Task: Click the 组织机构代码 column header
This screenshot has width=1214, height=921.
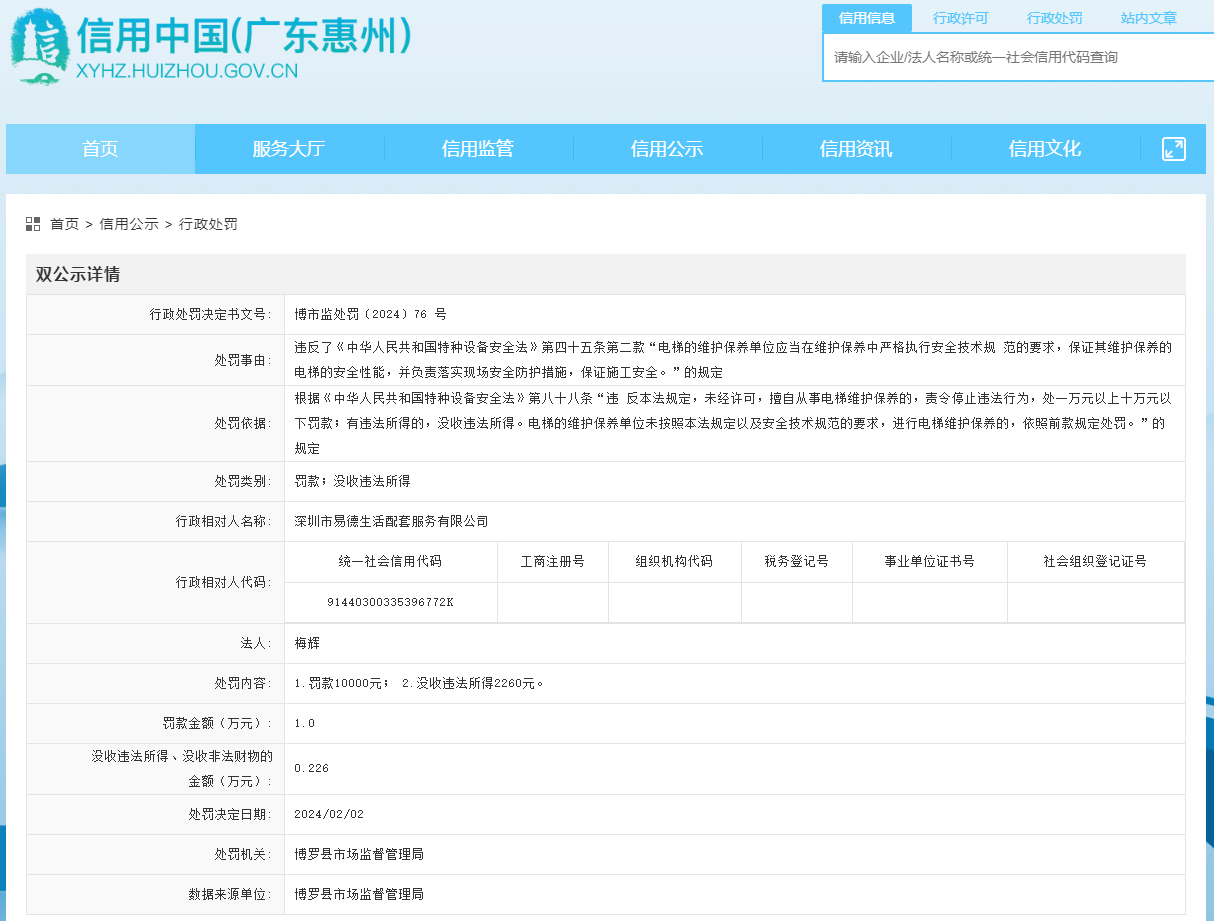Action: pos(675,562)
